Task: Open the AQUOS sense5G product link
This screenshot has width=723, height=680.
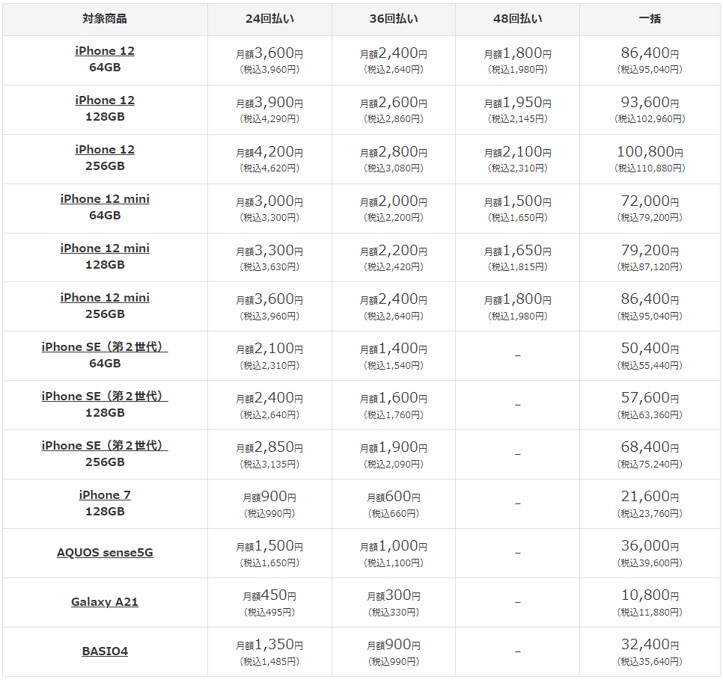Action: pos(105,552)
